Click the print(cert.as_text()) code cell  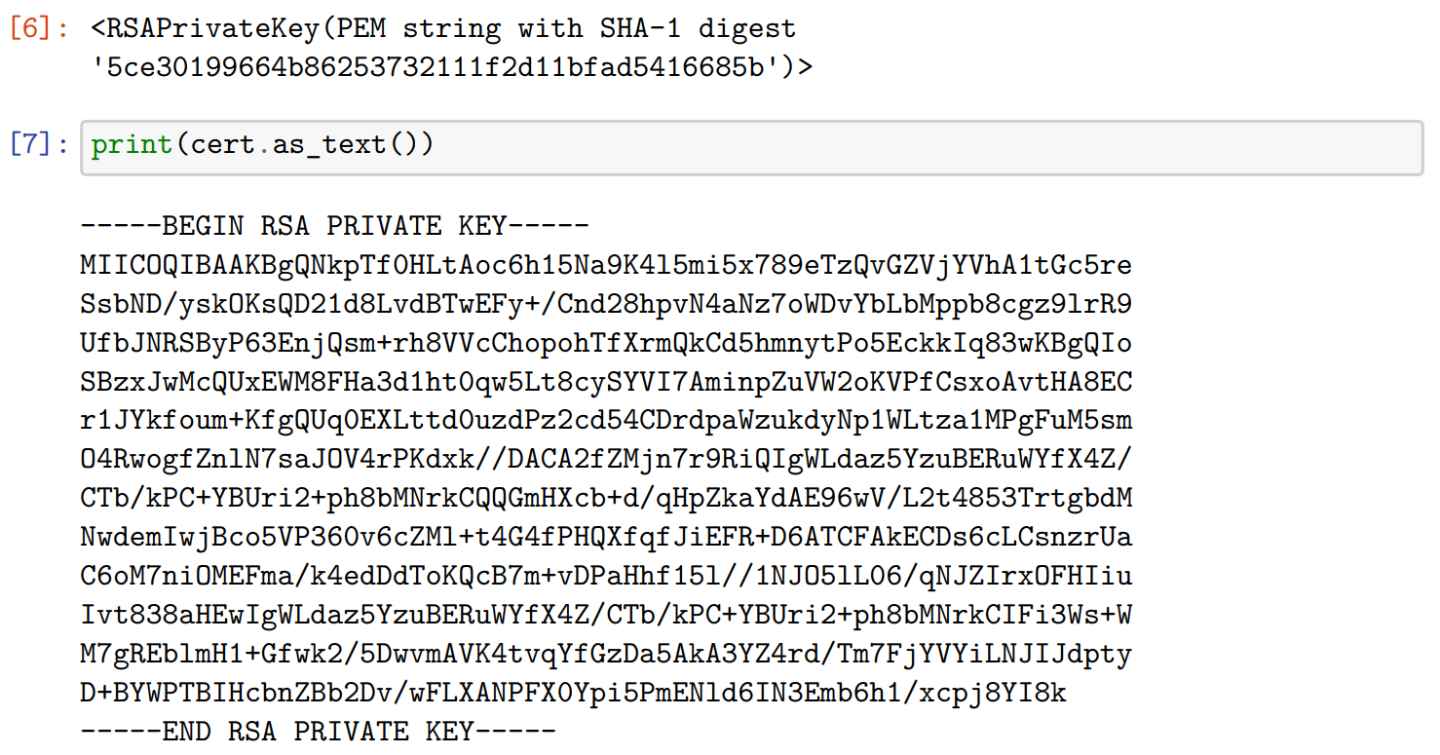(750, 146)
